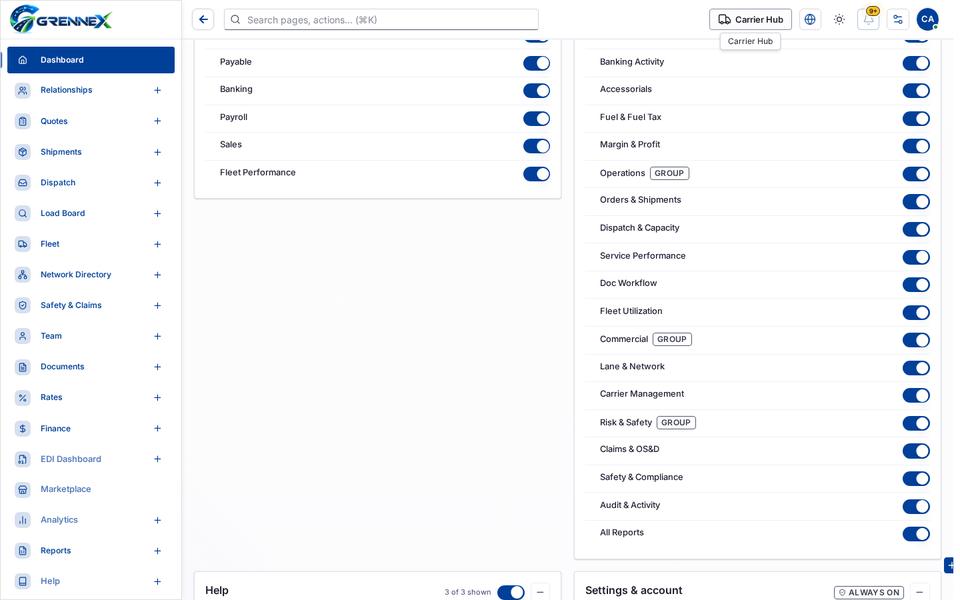960x600 pixels.
Task: Disable the Operations group toggle
Action: tap(916, 174)
